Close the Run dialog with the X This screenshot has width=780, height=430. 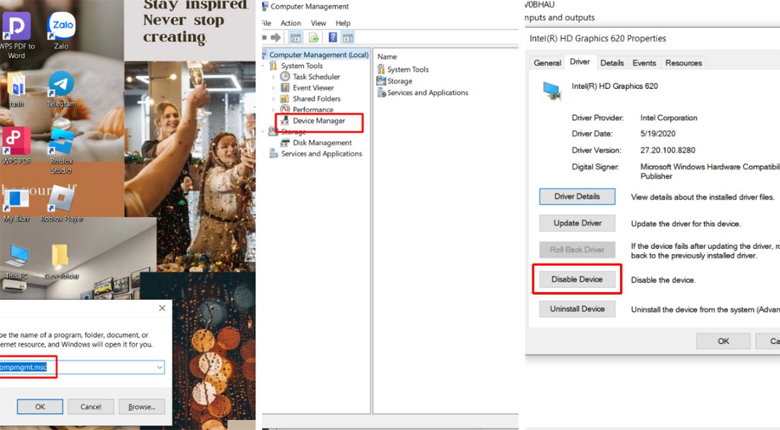point(162,308)
